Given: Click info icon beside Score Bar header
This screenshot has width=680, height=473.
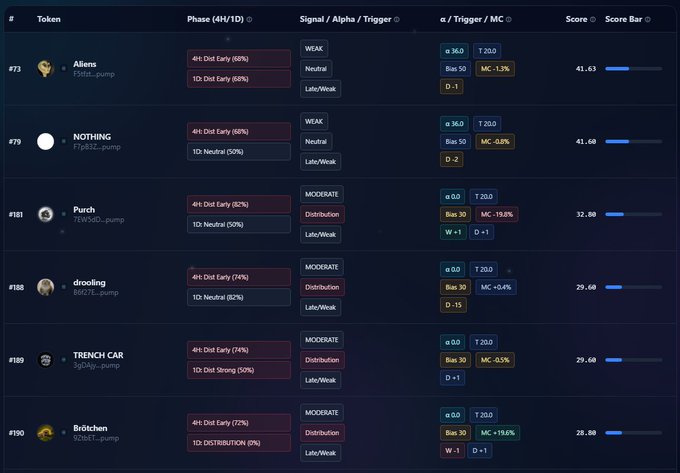Looking at the screenshot, I should [x=647, y=20].
